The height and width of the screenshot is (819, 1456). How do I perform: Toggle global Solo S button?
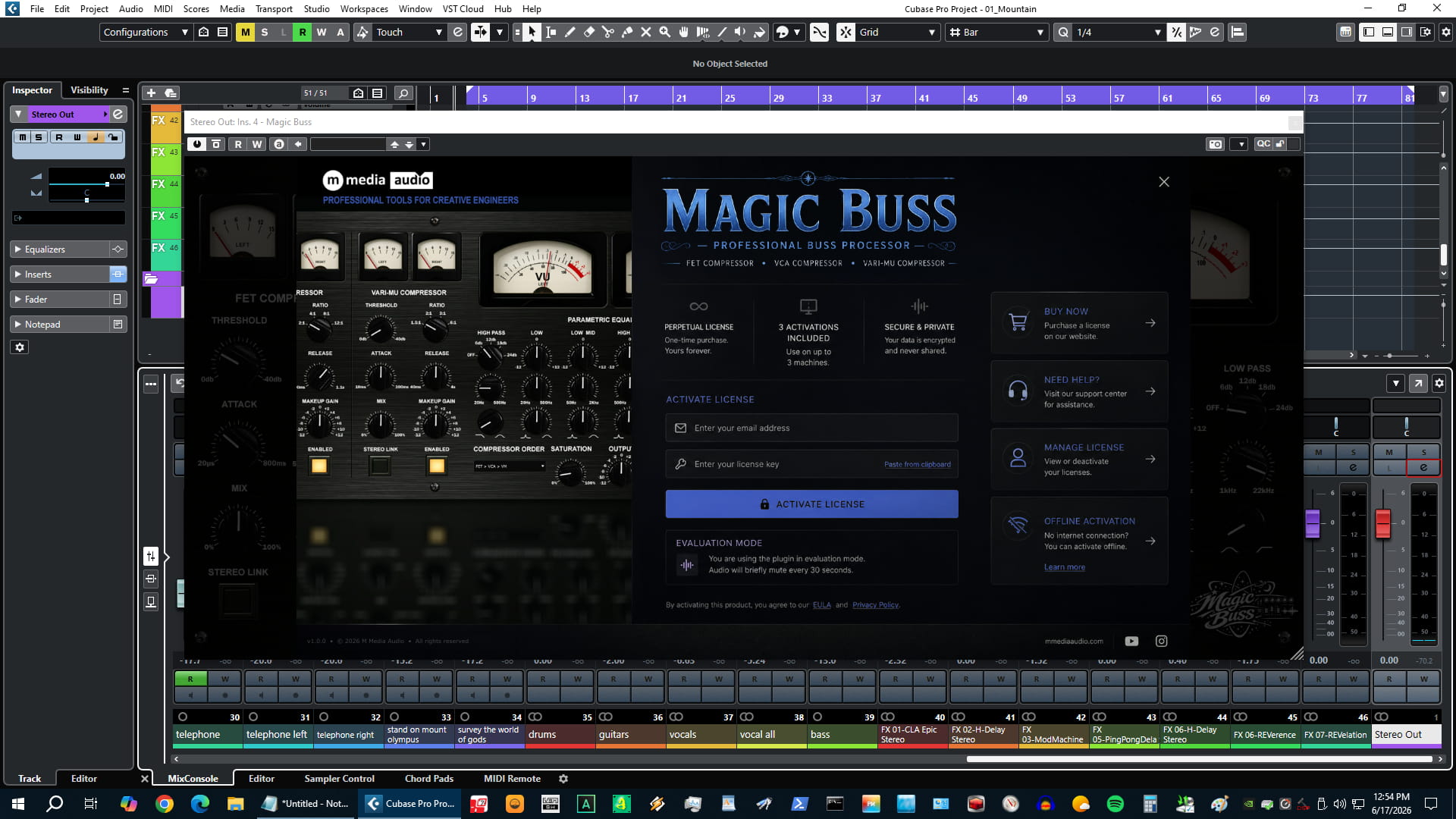pyautogui.click(x=264, y=32)
